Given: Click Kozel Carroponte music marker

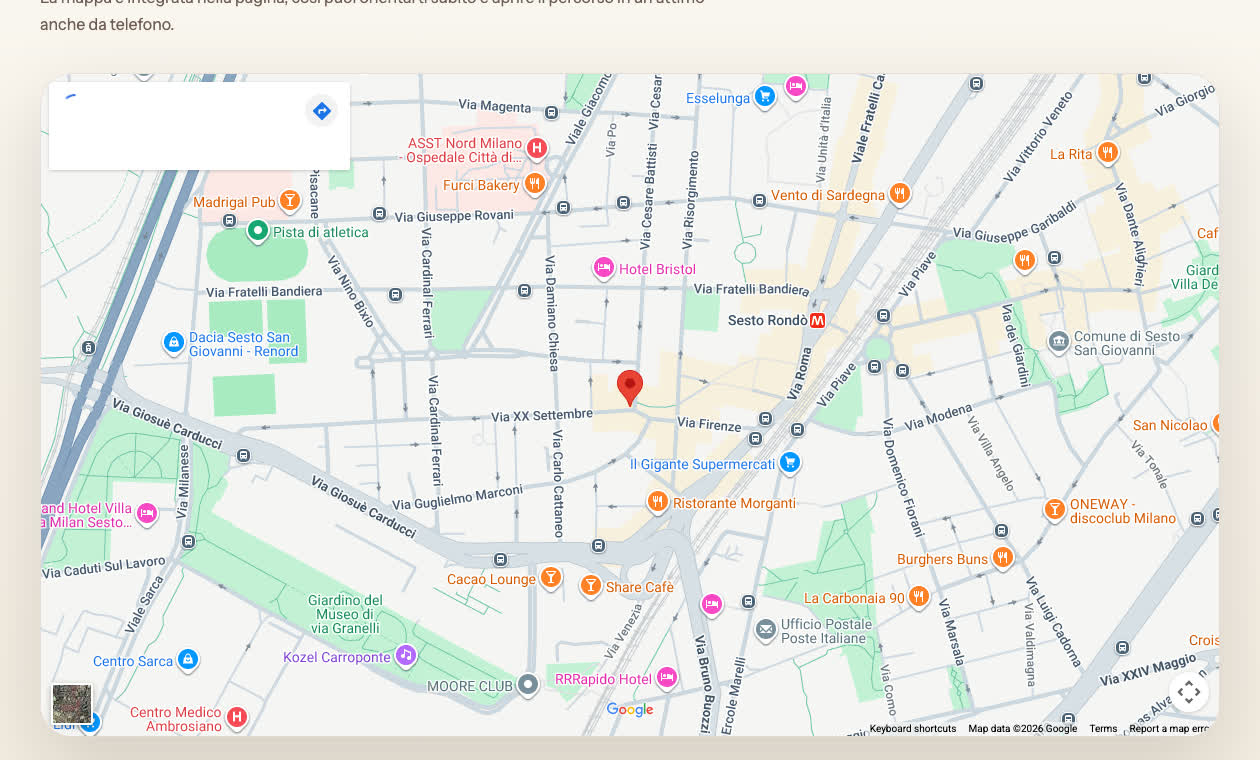Looking at the screenshot, I should pos(405,655).
